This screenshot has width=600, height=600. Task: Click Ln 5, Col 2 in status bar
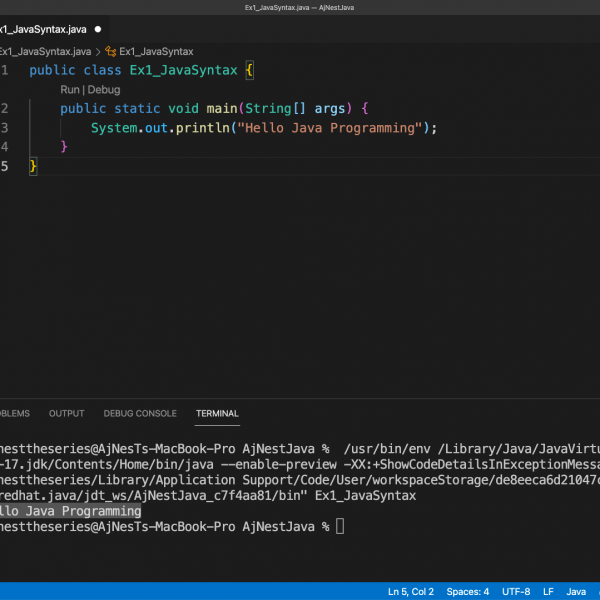pyautogui.click(x=410, y=592)
